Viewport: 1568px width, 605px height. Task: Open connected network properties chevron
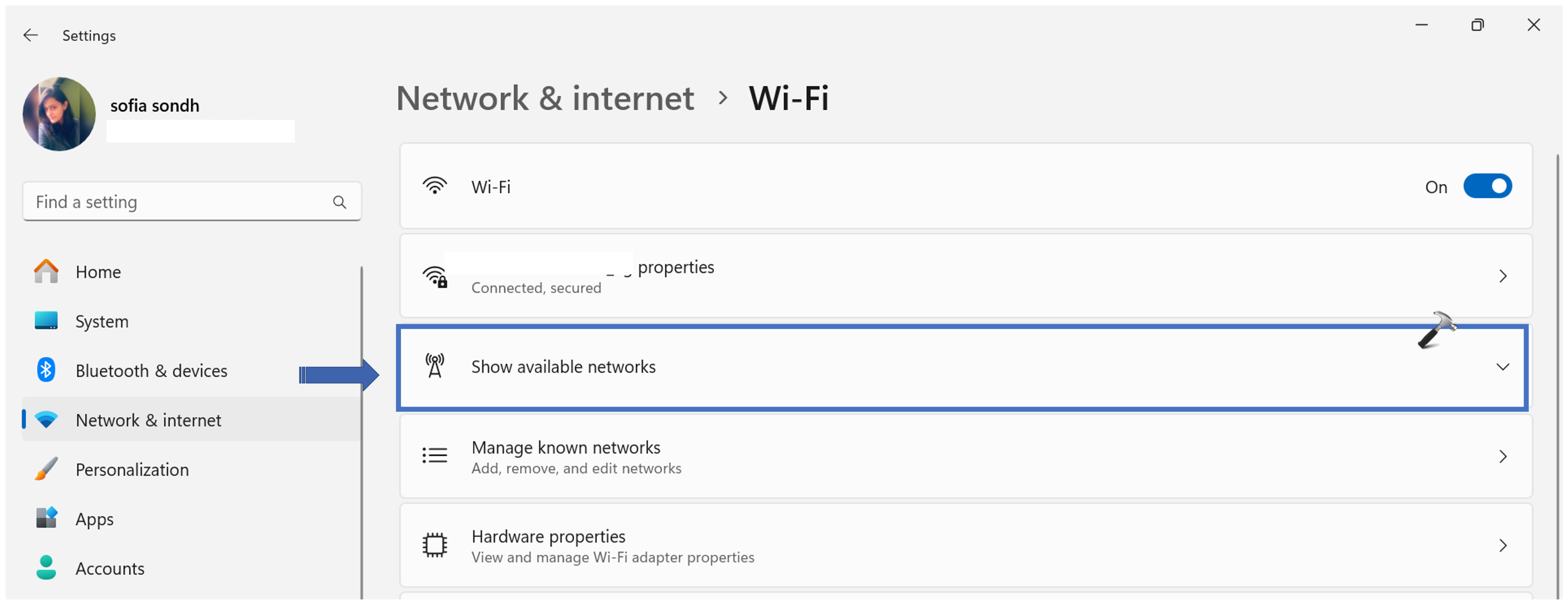[x=1502, y=277]
